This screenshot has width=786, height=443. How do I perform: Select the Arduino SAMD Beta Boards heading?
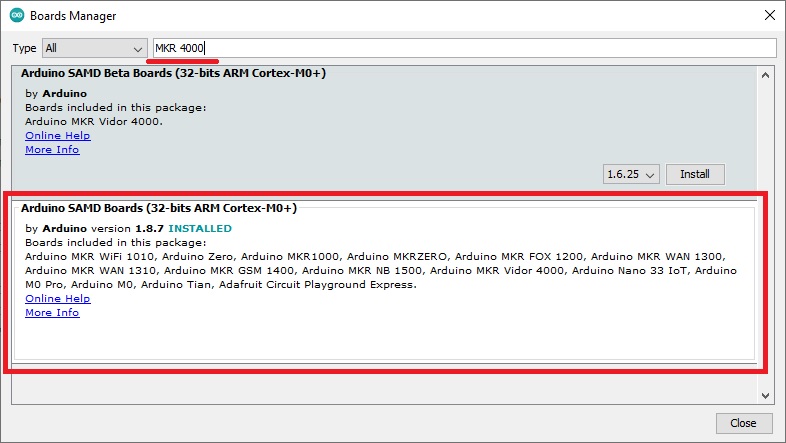coord(173,73)
